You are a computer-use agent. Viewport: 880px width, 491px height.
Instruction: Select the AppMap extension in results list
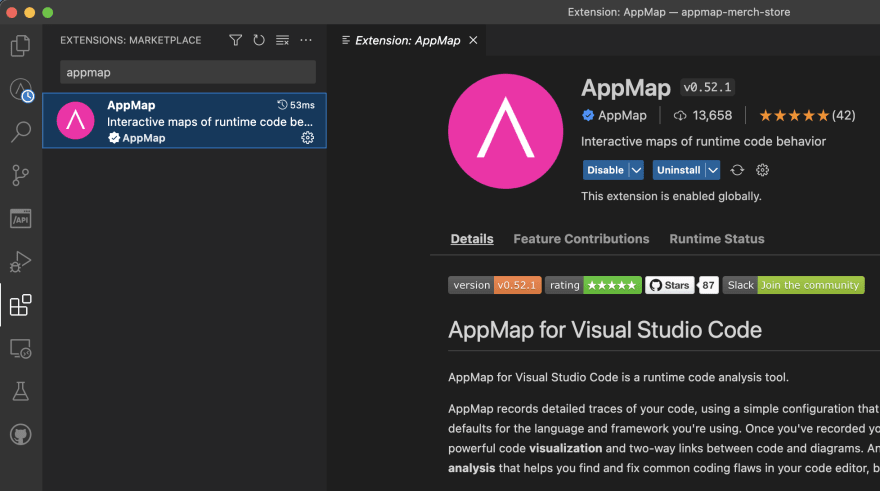coord(185,121)
